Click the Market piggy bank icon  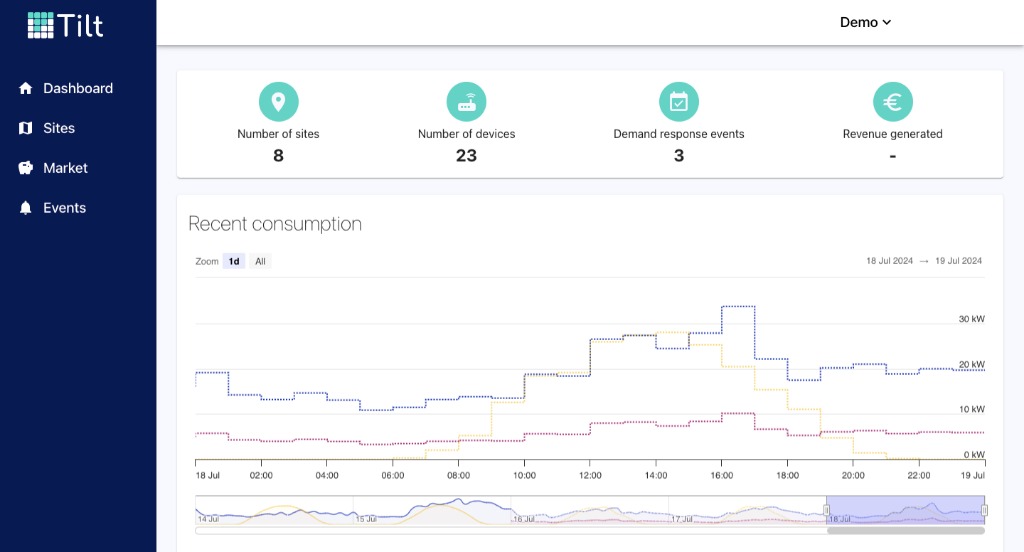coord(26,168)
